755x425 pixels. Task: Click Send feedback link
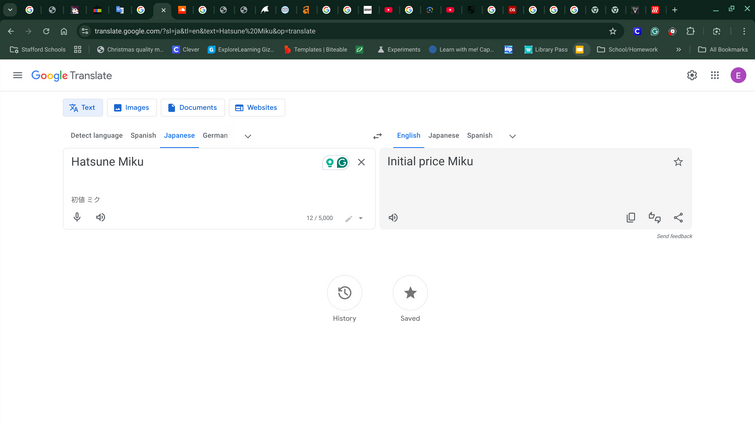674,236
